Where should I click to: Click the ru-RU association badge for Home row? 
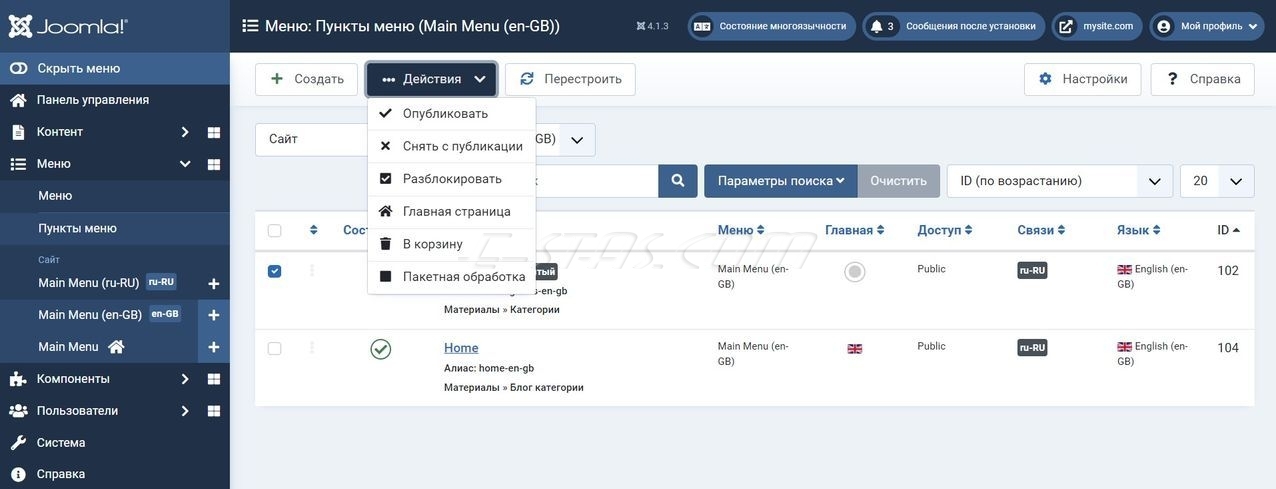(x=1032, y=348)
